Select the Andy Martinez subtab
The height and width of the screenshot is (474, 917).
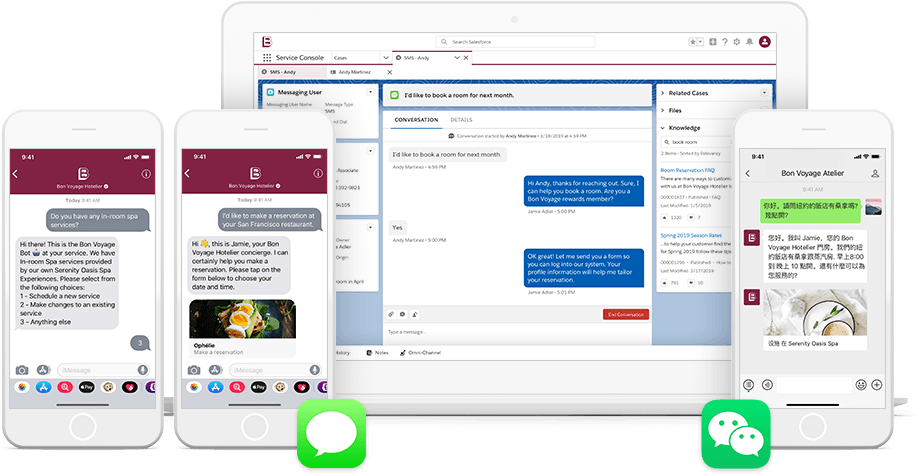[354, 72]
